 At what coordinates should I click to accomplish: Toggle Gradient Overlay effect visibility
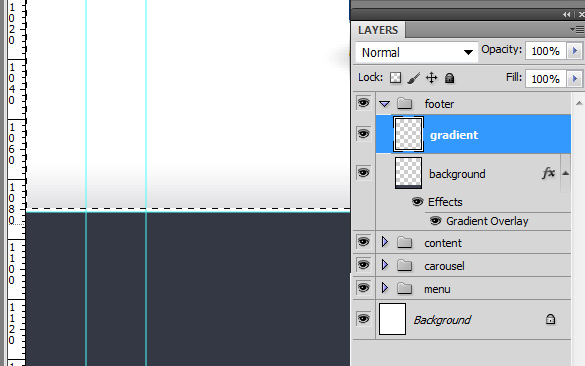tap(435, 220)
